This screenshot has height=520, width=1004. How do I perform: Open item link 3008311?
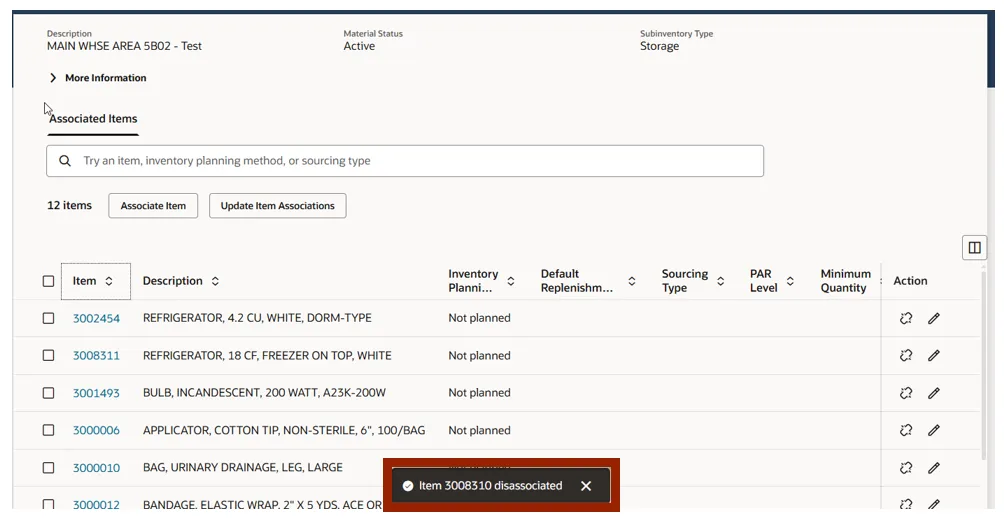(96, 355)
